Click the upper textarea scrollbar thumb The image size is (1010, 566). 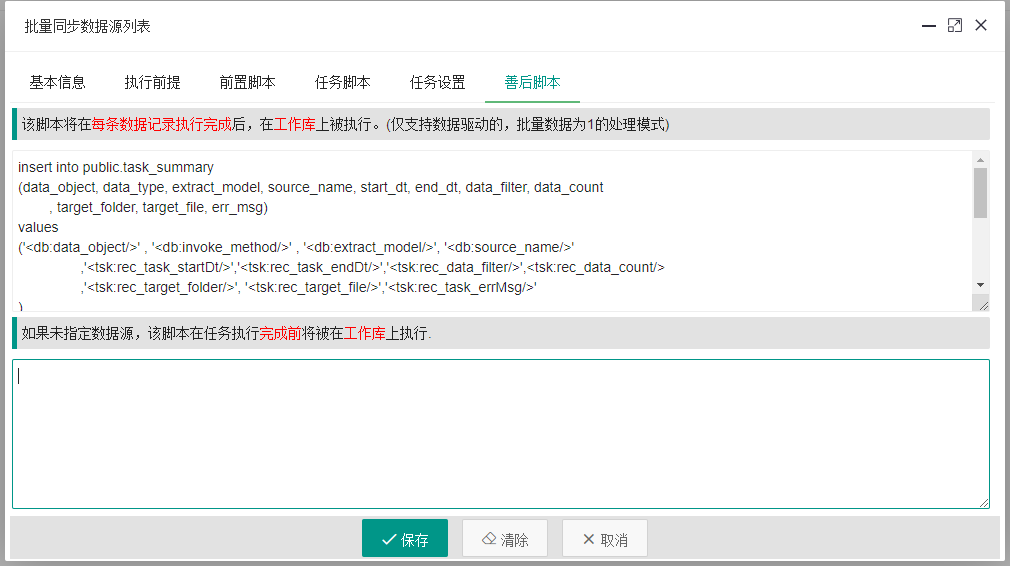(980, 193)
